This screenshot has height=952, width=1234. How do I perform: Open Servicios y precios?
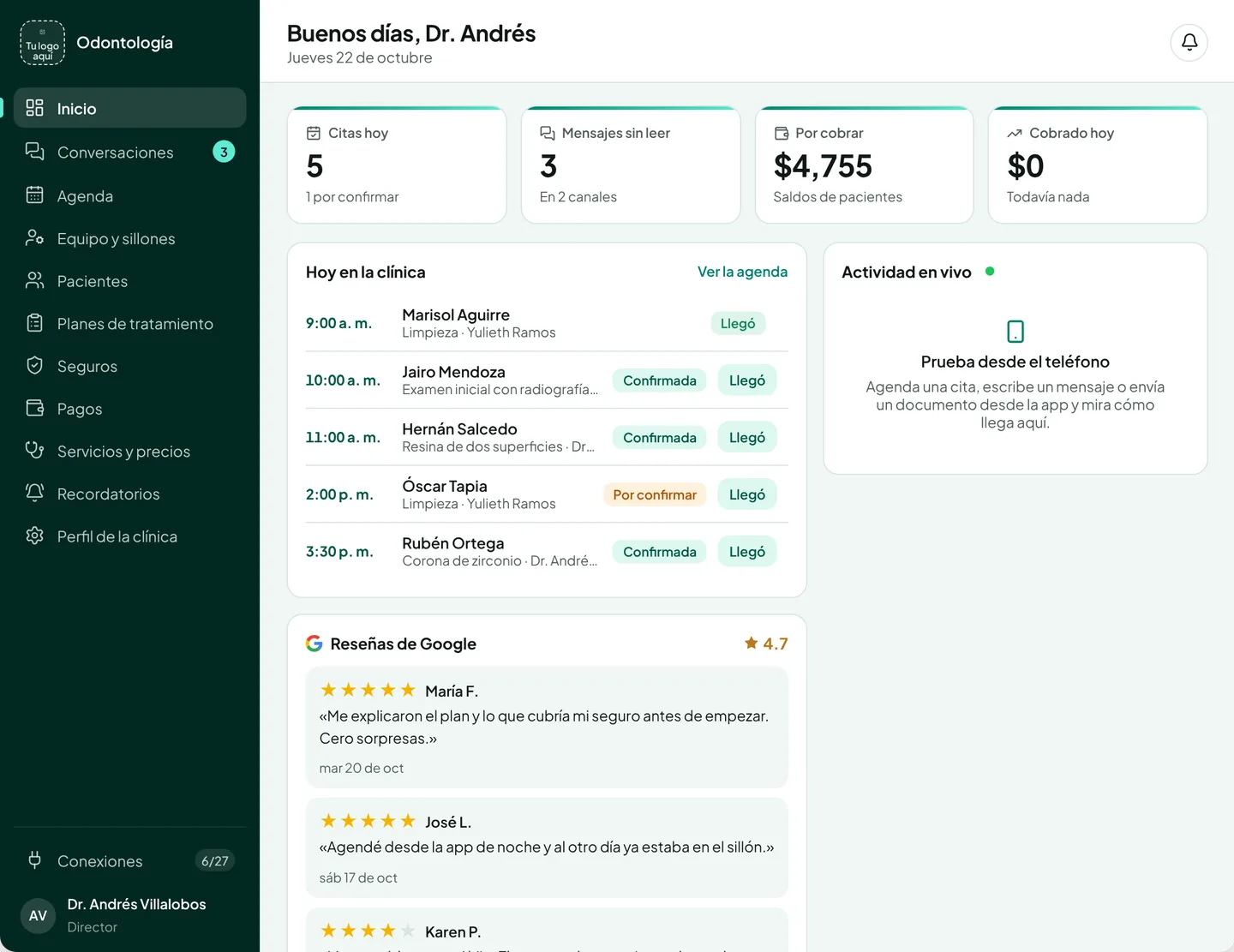pos(130,451)
